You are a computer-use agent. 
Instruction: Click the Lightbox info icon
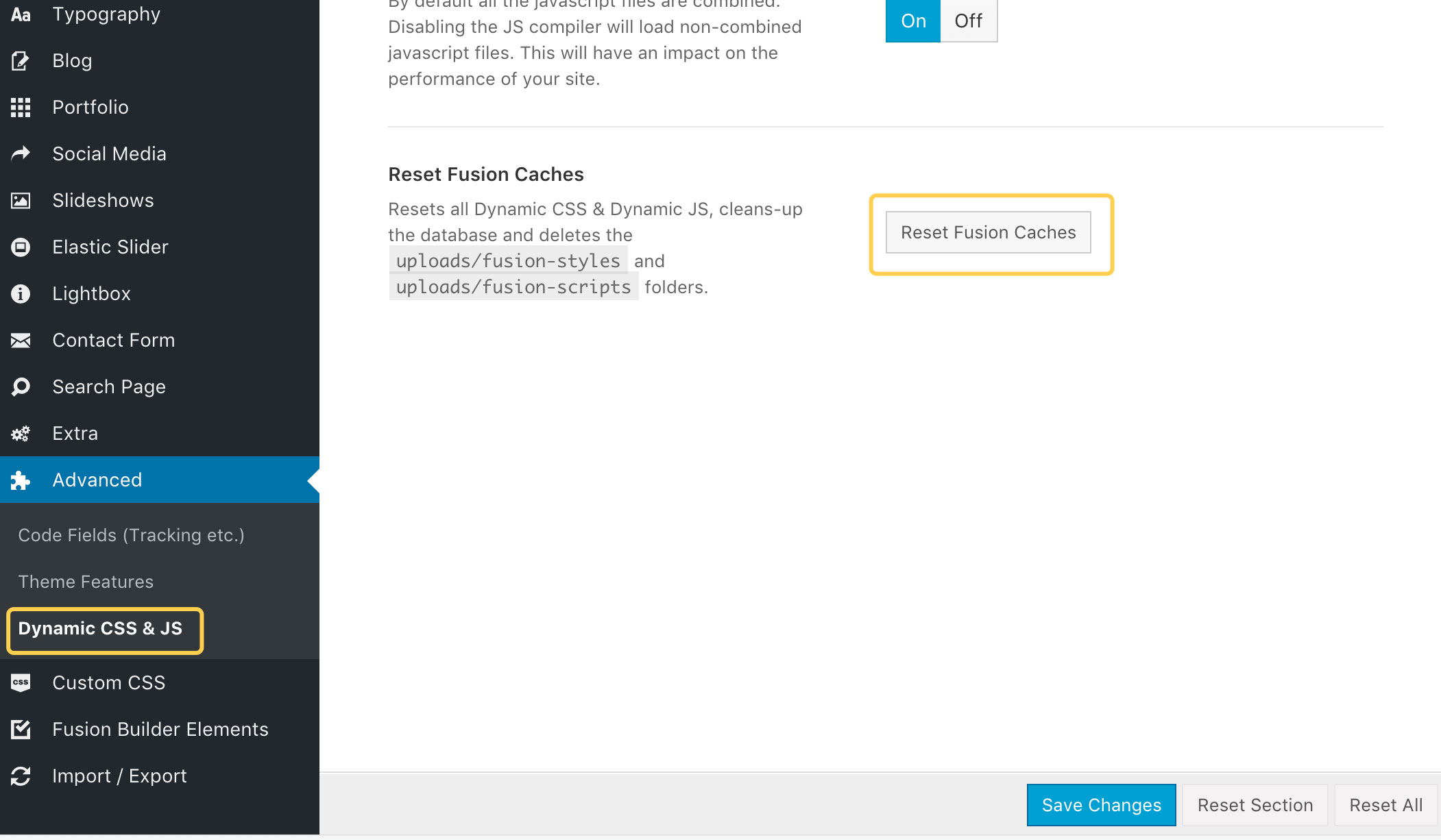pyautogui.click(x=21, y=294)
